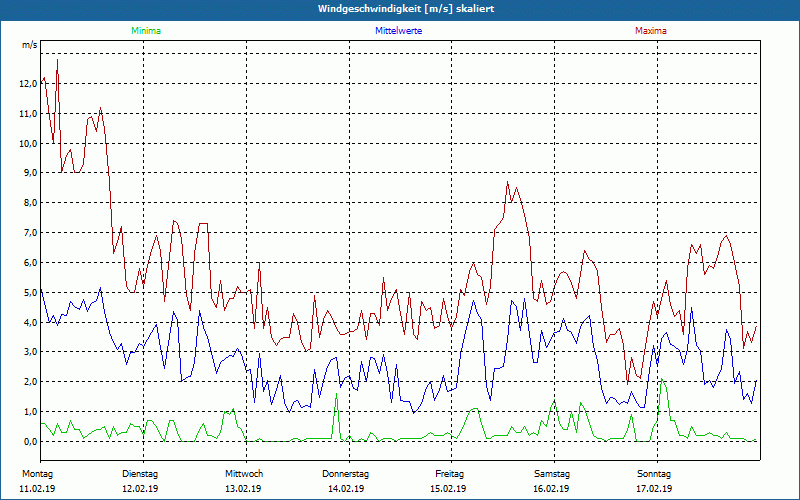This screenshot has width=800, height=500.
Task: Click the Mittwoch day label
Action: coord(244,474)
